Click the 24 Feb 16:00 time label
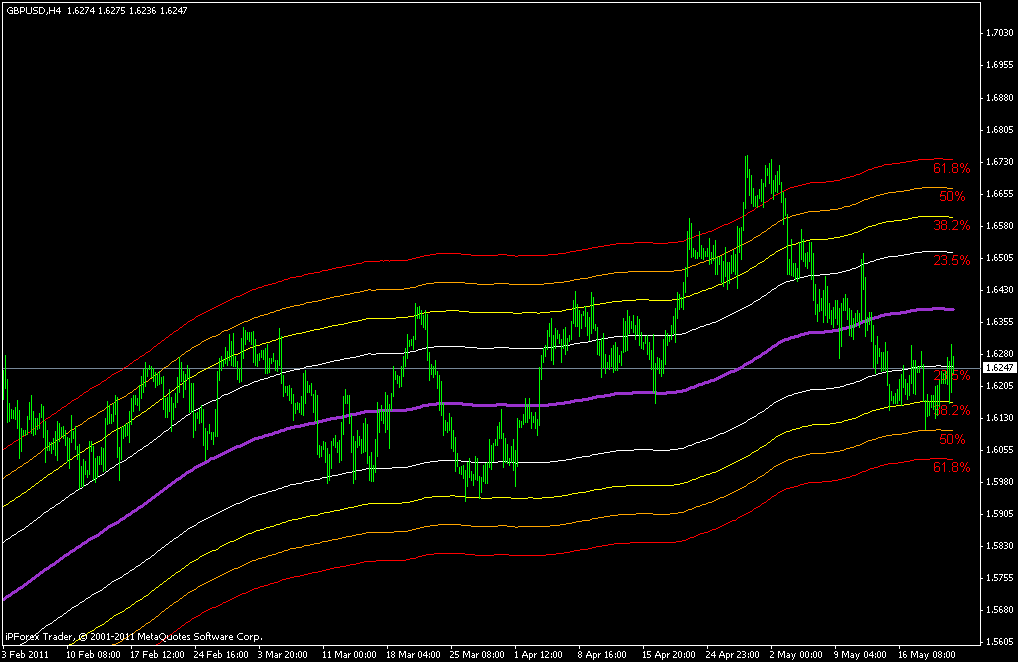 [x=221, y=654]
